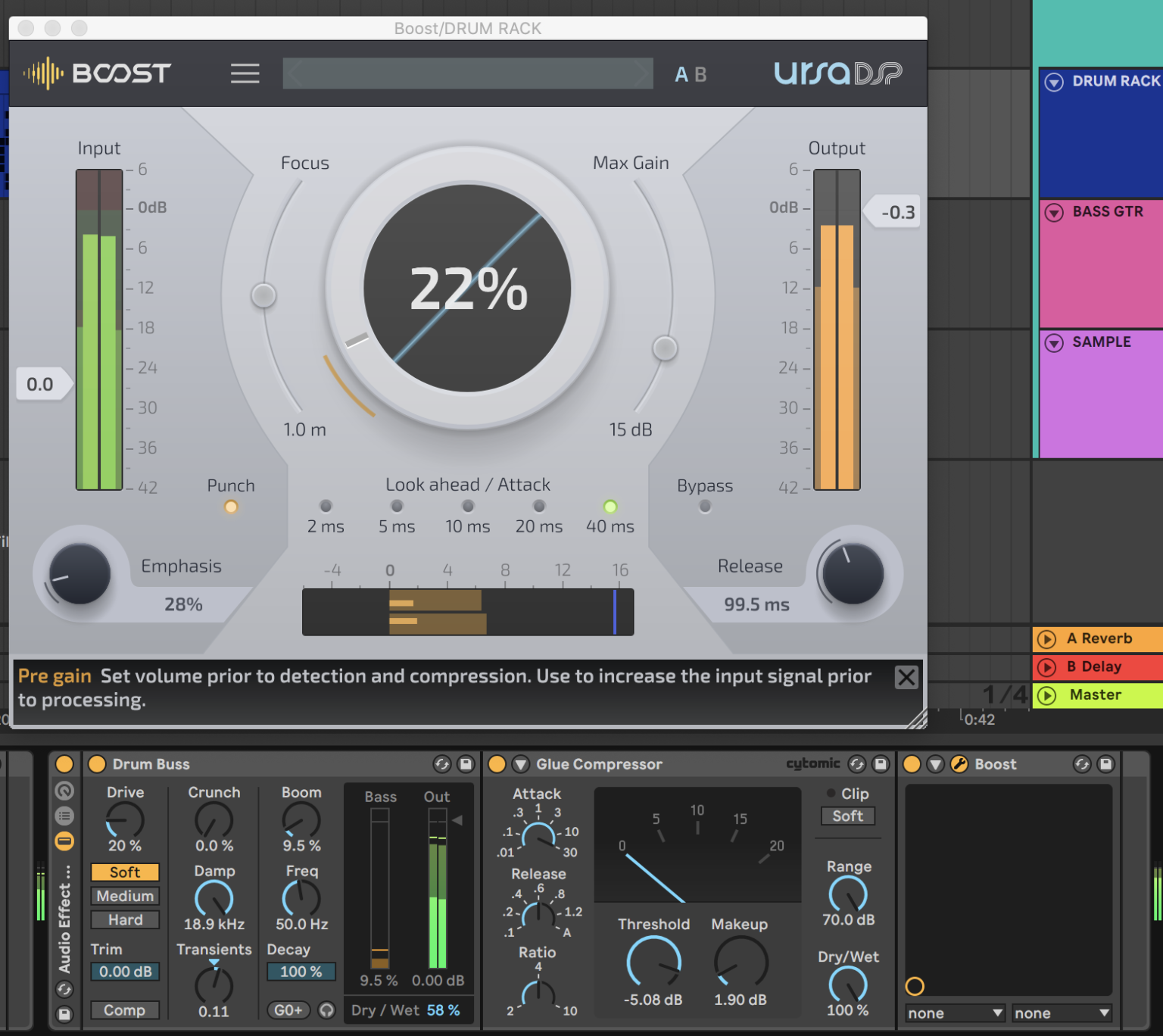Image resolution: width=1163 pixels, height=1036 pixels.
Task: Click the output gain -0.3 handle
Action: pos(893,212)
